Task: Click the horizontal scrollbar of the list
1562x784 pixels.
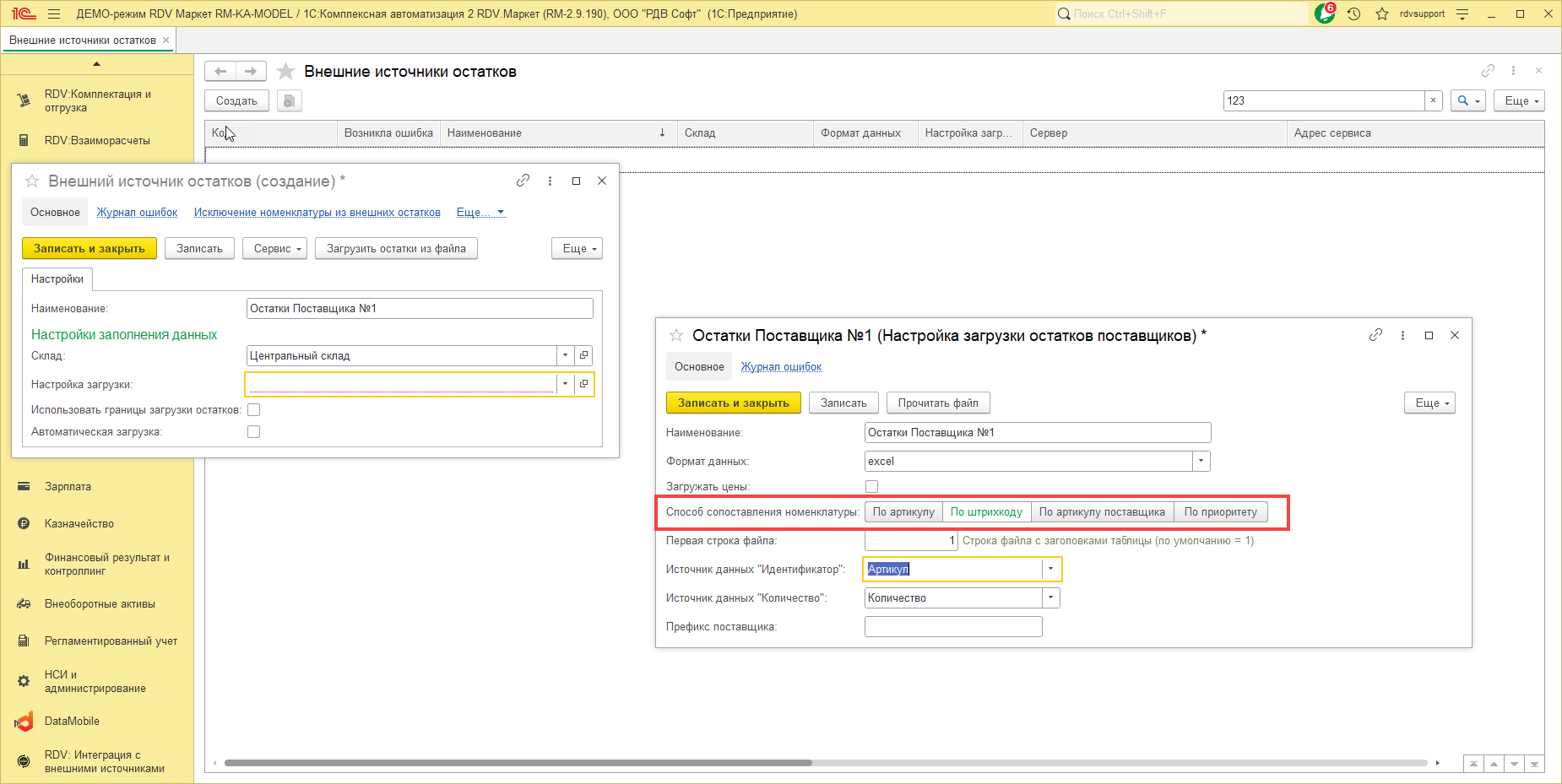Action: tap(517, 763)
